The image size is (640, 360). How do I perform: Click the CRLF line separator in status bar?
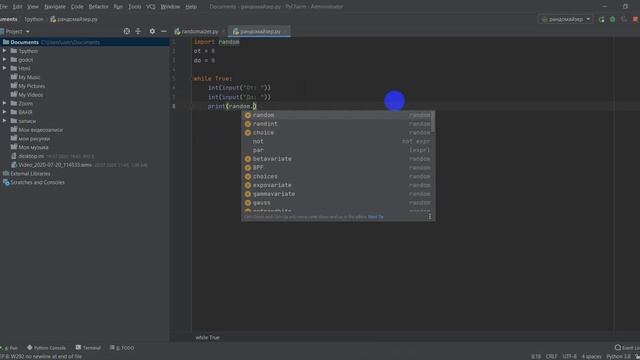tap(551, 356)
